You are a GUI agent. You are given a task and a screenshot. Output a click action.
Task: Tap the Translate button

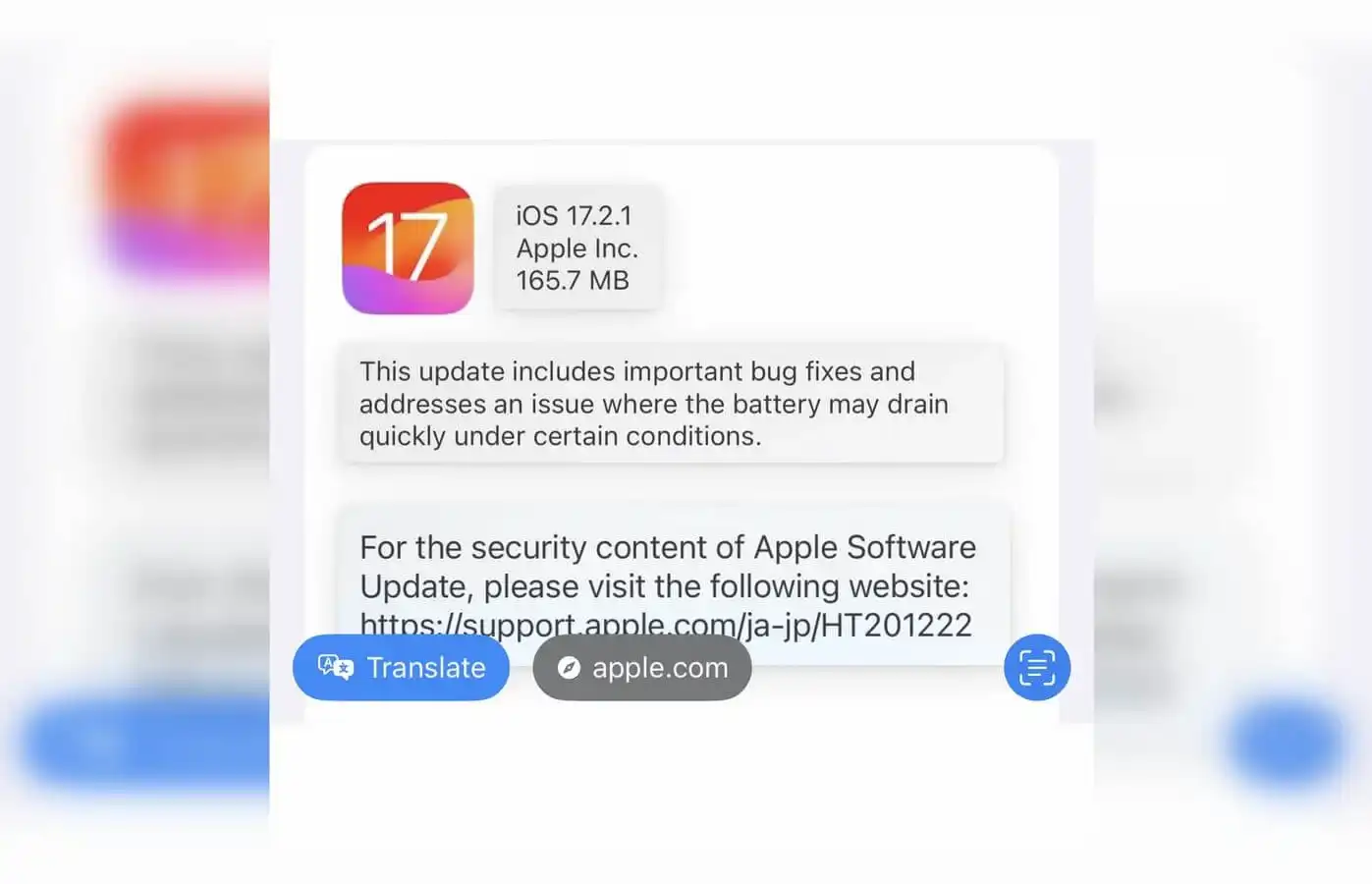[401, 668]
